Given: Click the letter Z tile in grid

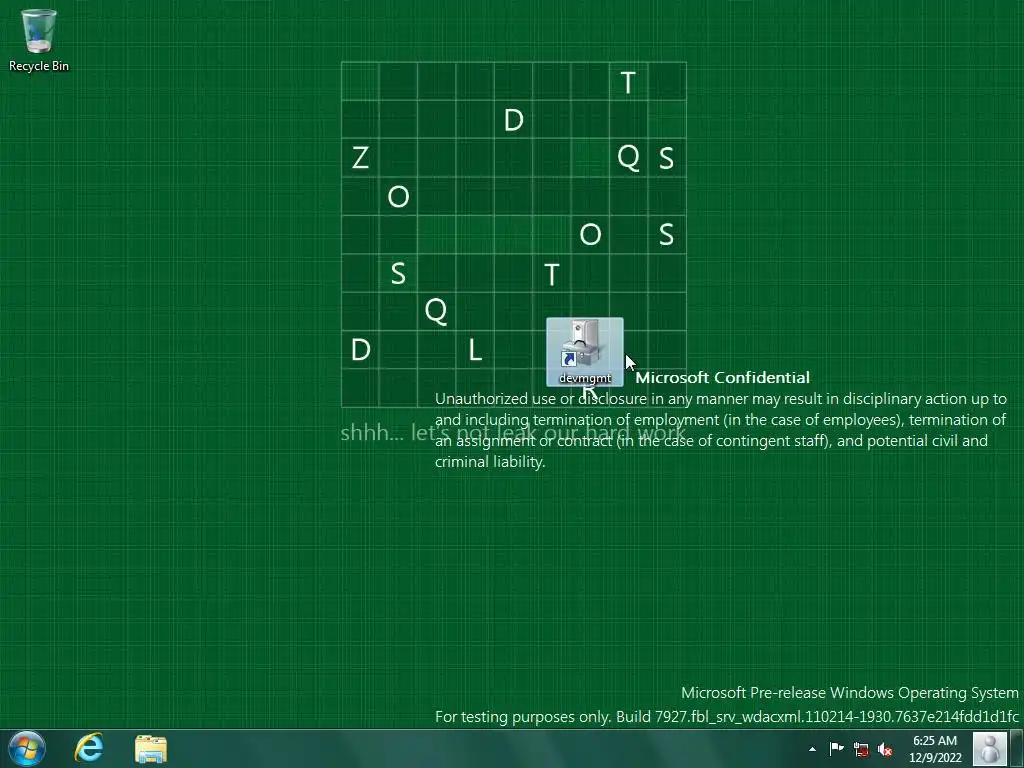Looking at the screenshot, I should click(360, 158).
